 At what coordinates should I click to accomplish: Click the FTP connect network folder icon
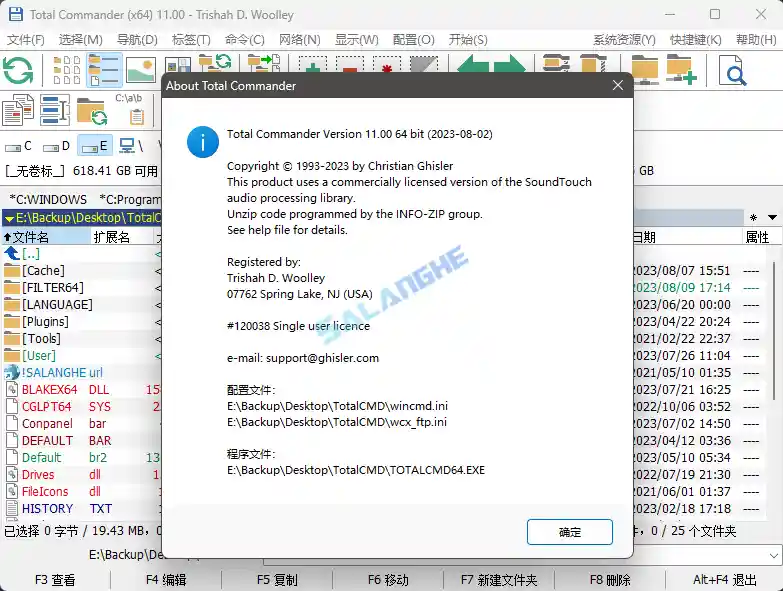pyautogui.click(x=645, y=70)
